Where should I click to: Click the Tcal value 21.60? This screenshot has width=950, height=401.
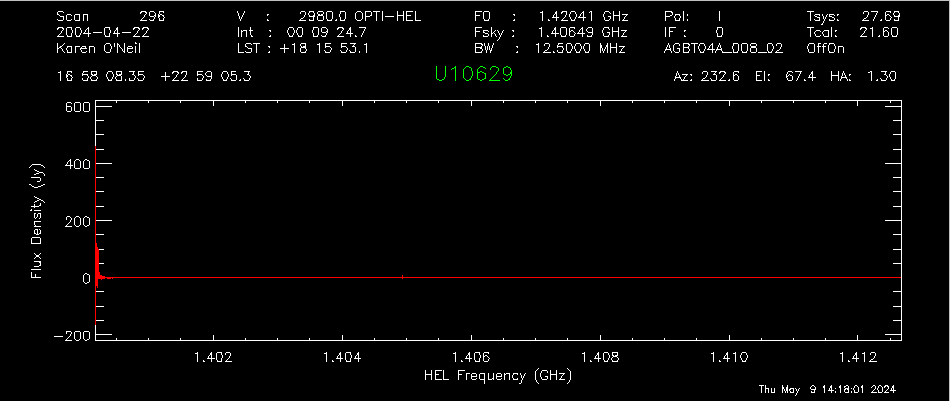point(879,32)
